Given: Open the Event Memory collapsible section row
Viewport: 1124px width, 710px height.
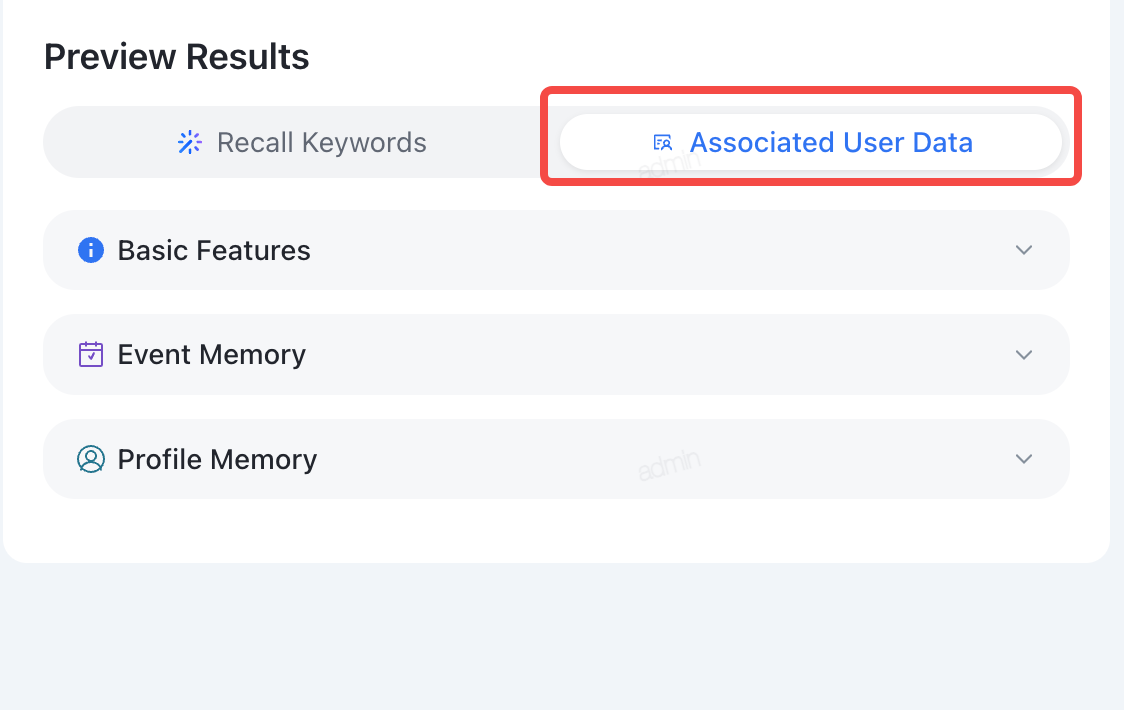Looking at the screenshot, I should [x=556, y=354].
